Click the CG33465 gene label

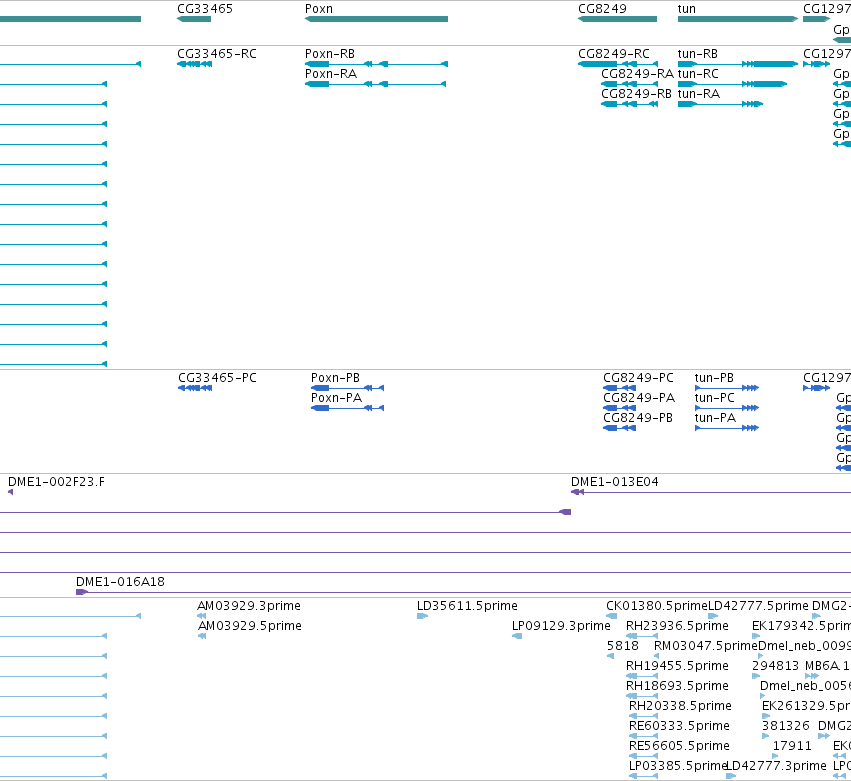pos(205,9)
